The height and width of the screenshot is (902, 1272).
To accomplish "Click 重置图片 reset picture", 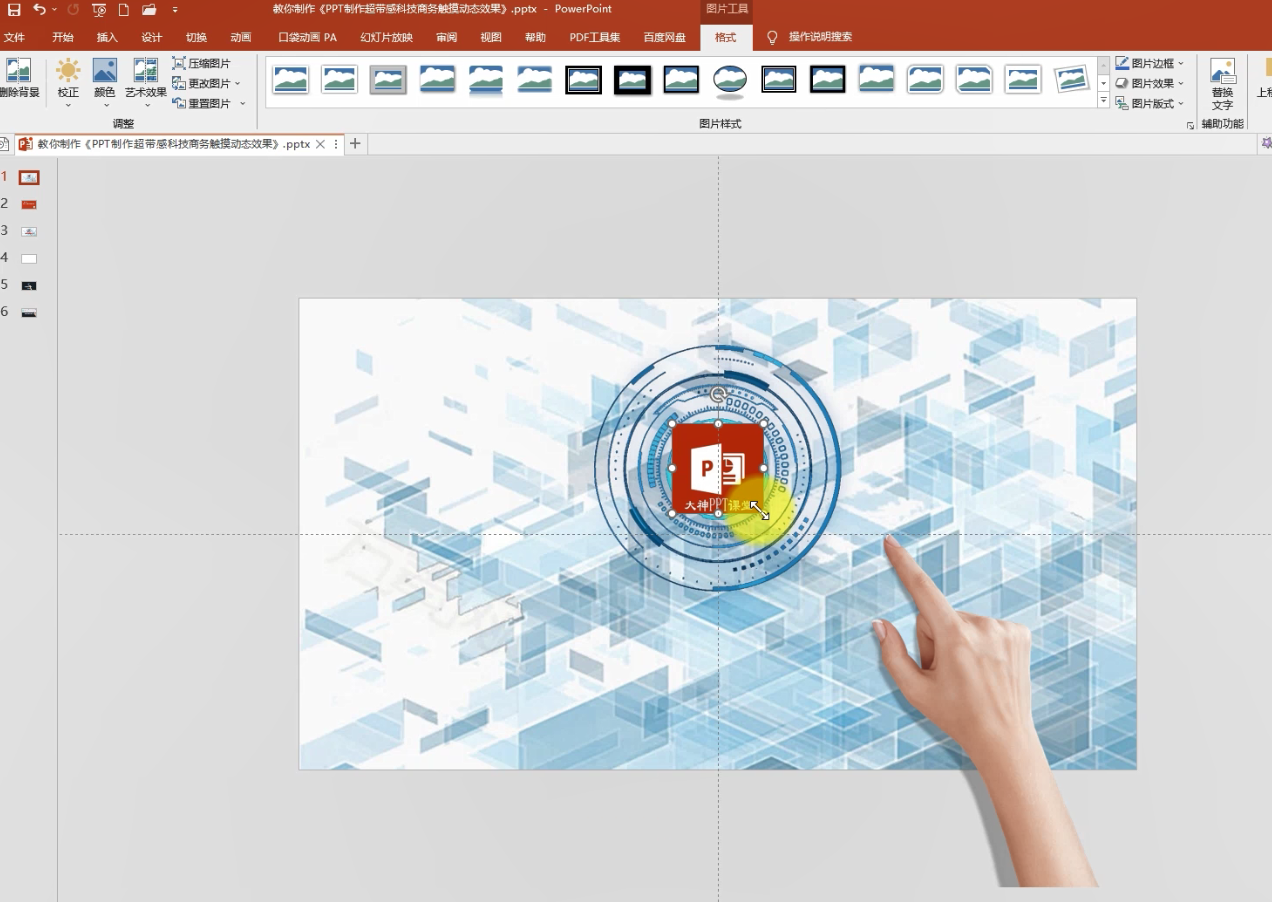I will [x=201, y=103].
